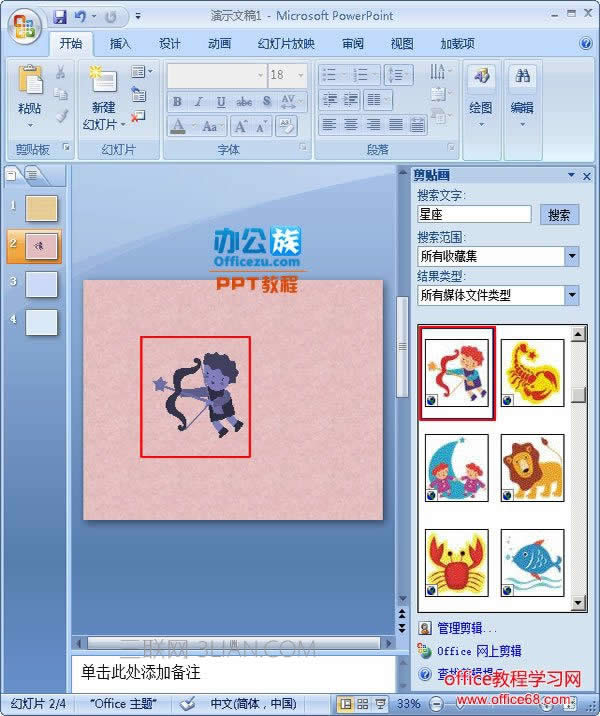This screenshot has width=600, height=716.
Task: Switch to slide sorter view in status bar
Action: pos(363,704)
